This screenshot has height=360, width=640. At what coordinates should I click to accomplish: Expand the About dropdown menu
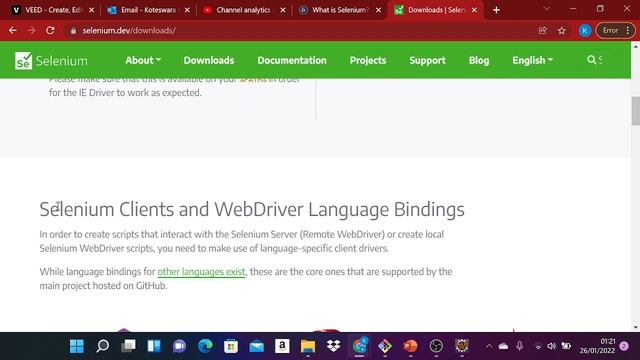pyautogui.click(x=143, y=60)
